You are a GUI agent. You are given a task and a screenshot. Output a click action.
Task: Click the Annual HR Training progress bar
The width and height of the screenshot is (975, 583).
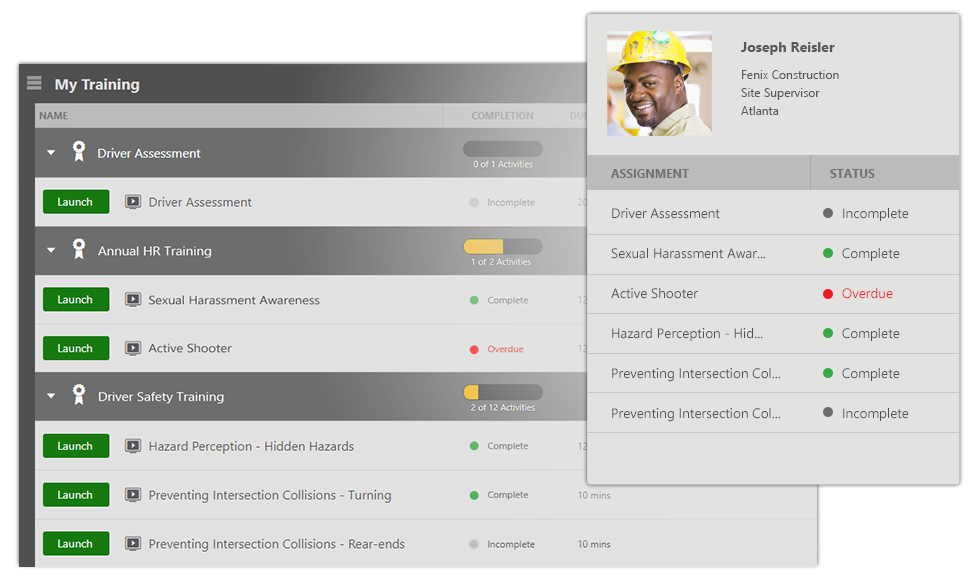(502, 245)
